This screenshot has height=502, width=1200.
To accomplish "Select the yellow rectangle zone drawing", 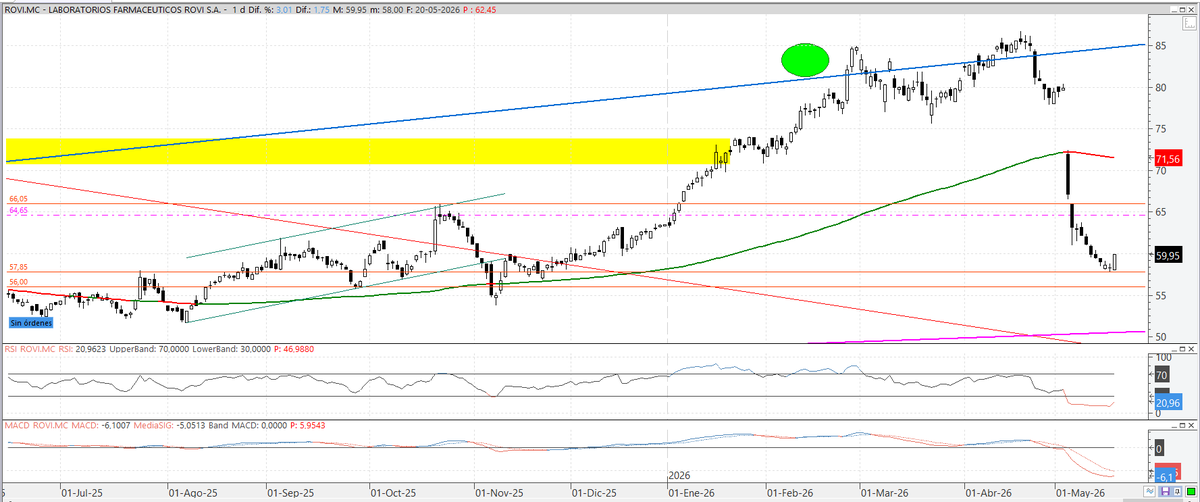I will pyautogui.click(x=368, y=151).
